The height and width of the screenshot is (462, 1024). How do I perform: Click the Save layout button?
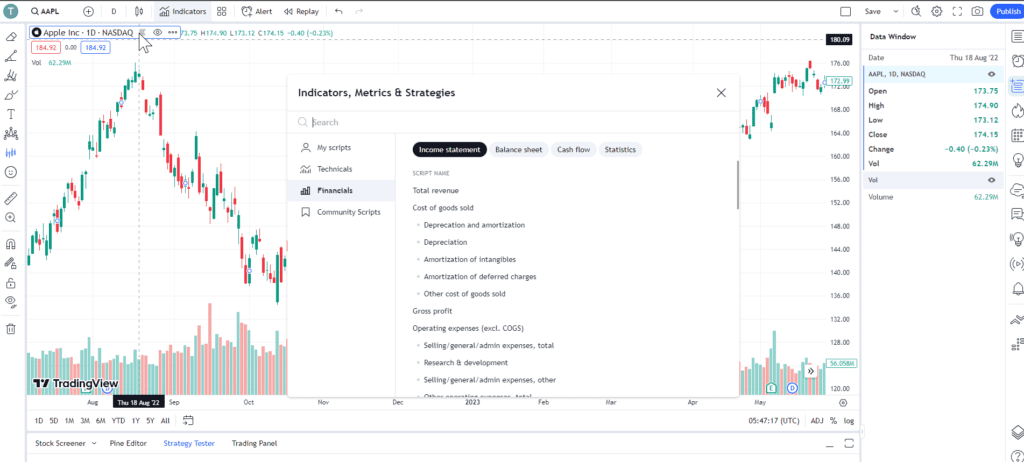tap(872, 11)
